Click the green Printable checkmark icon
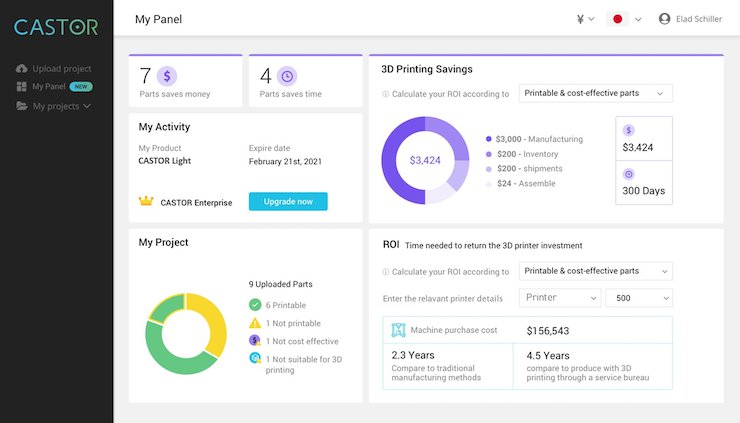The width and height of the screenshot is (740, 423). 255,305
